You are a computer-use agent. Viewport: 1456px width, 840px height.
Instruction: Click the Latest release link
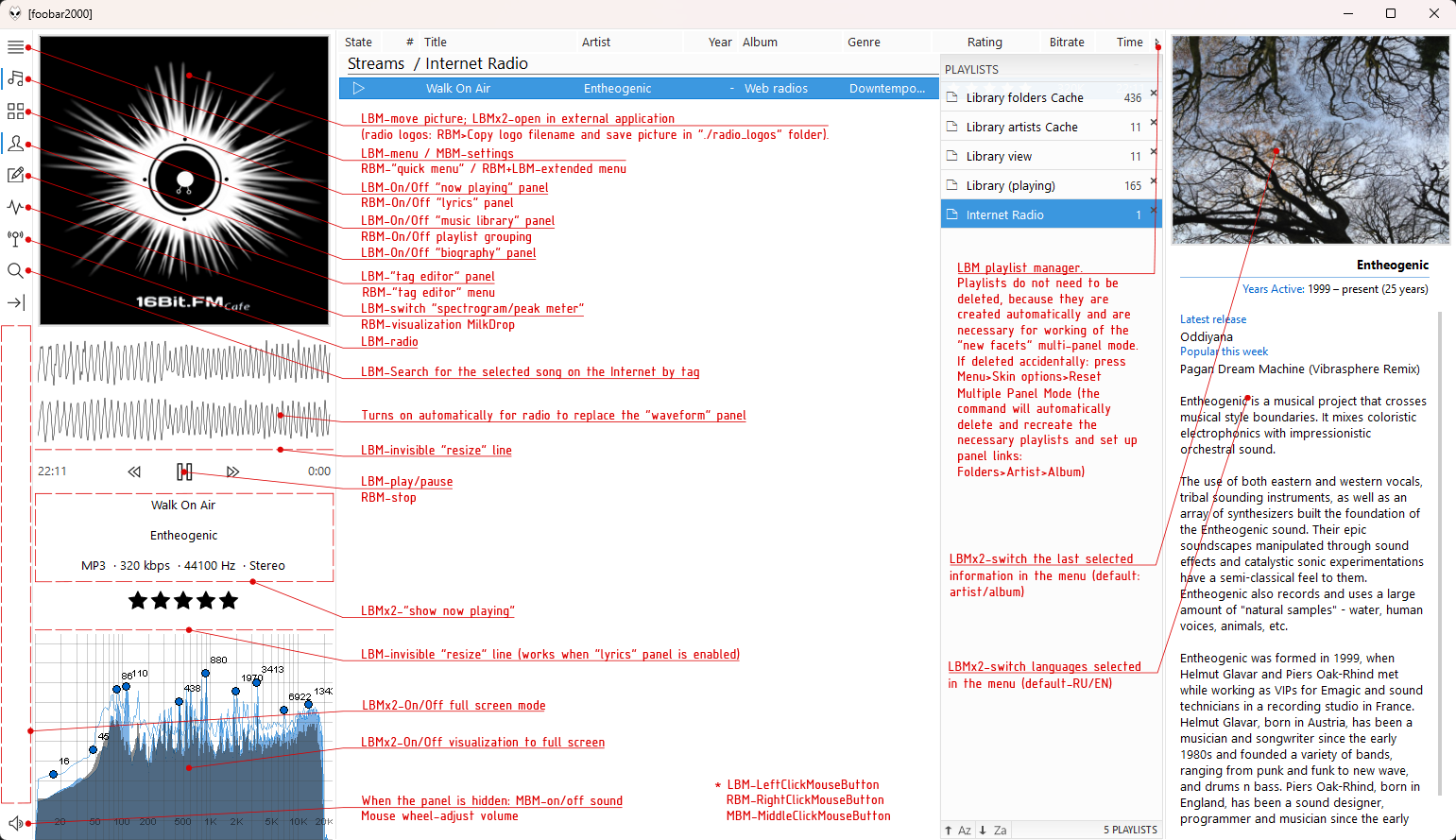[x=1212, y=319]
